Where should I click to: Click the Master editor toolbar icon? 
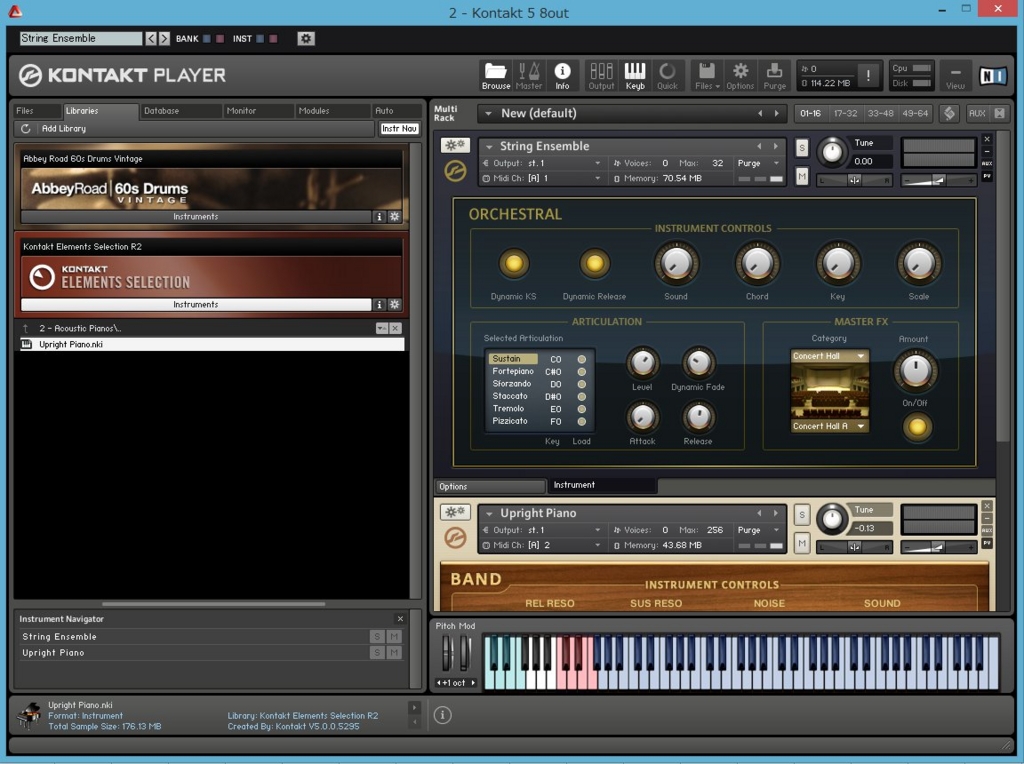(x=528, y=76)
